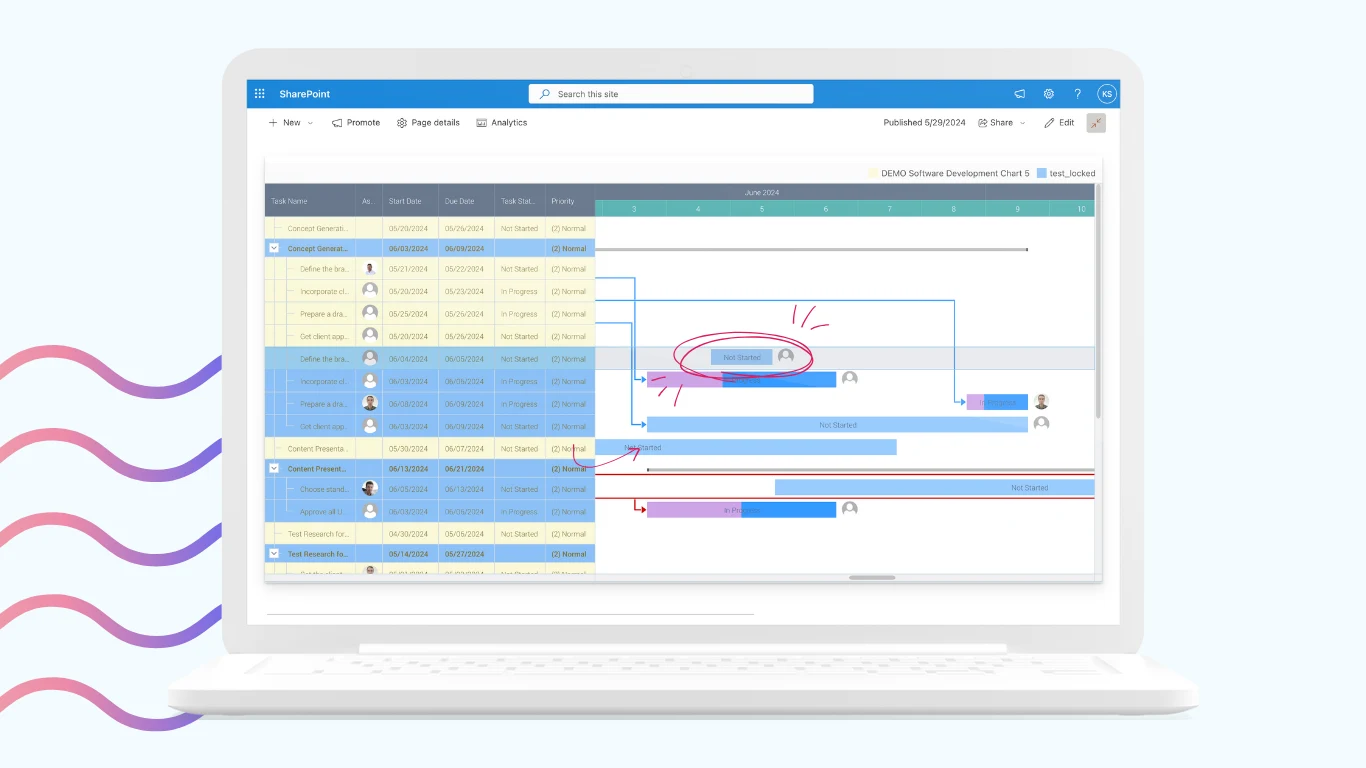Viewport: 1366px width, 768px height.
Task: Click day 8 in the timeline header
Action: (954, 209)
